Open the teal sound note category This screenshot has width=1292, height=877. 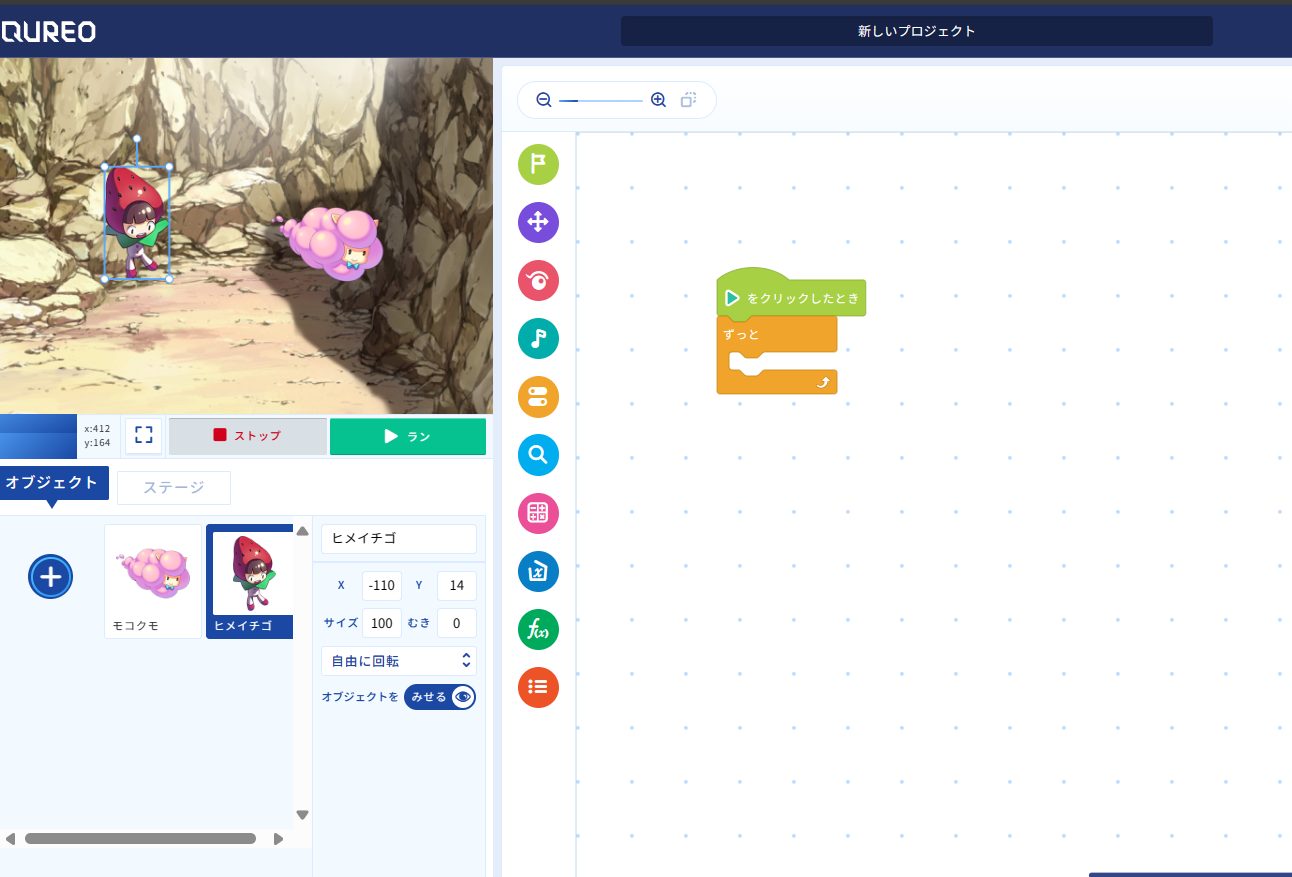(538, 338)
